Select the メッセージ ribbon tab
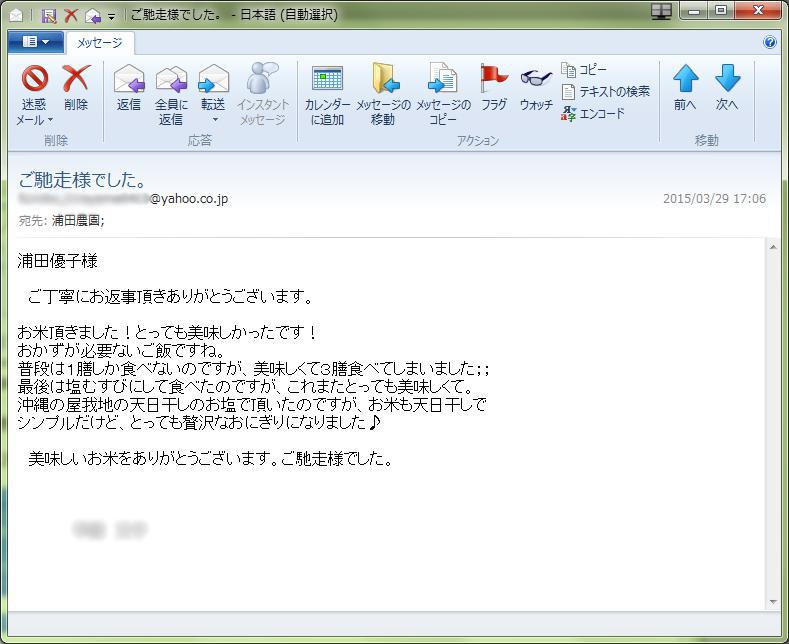The image size is (789, 644). pos(100,43)
